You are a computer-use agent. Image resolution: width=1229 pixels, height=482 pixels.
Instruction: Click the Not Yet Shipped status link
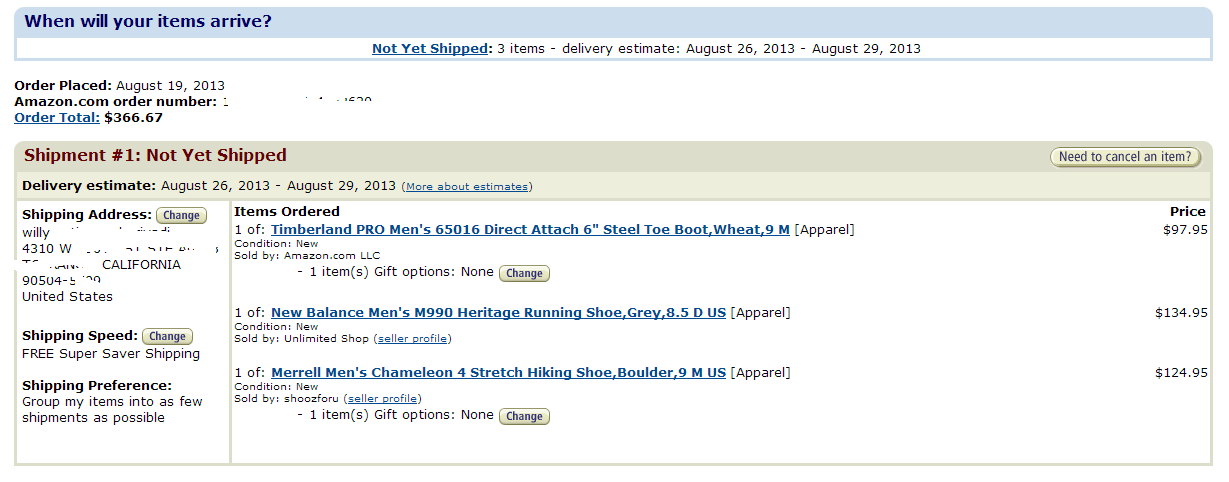click(x=430, y=48)
